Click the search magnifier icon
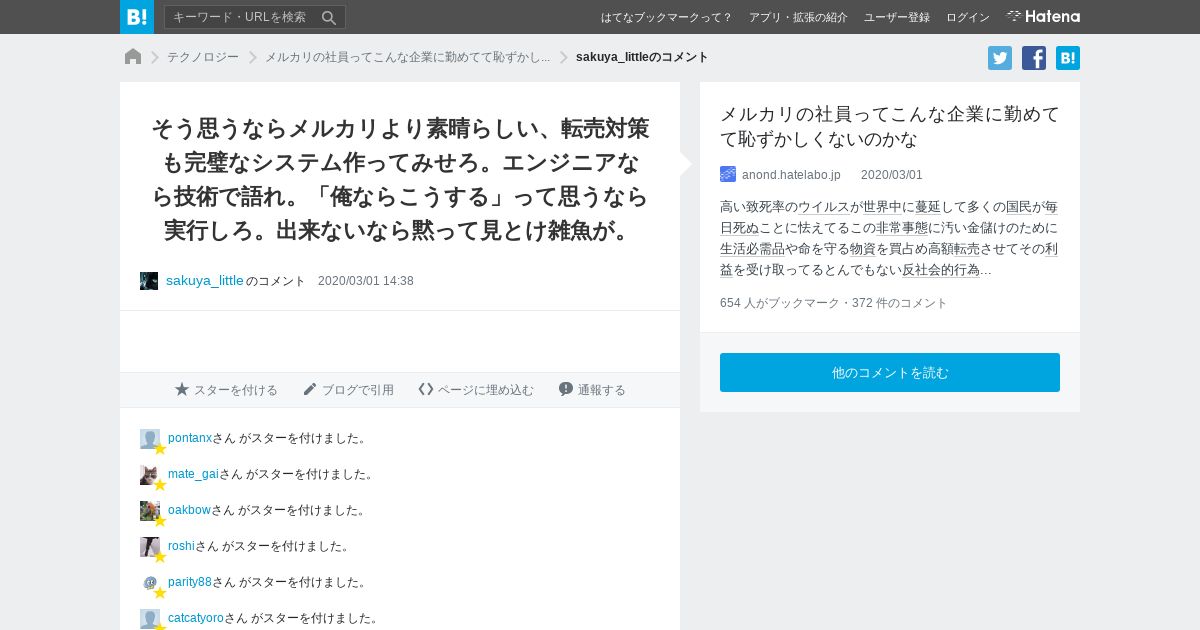This screenshot has height=630, width=1200. pyautogui.click(x=329, y=17)
